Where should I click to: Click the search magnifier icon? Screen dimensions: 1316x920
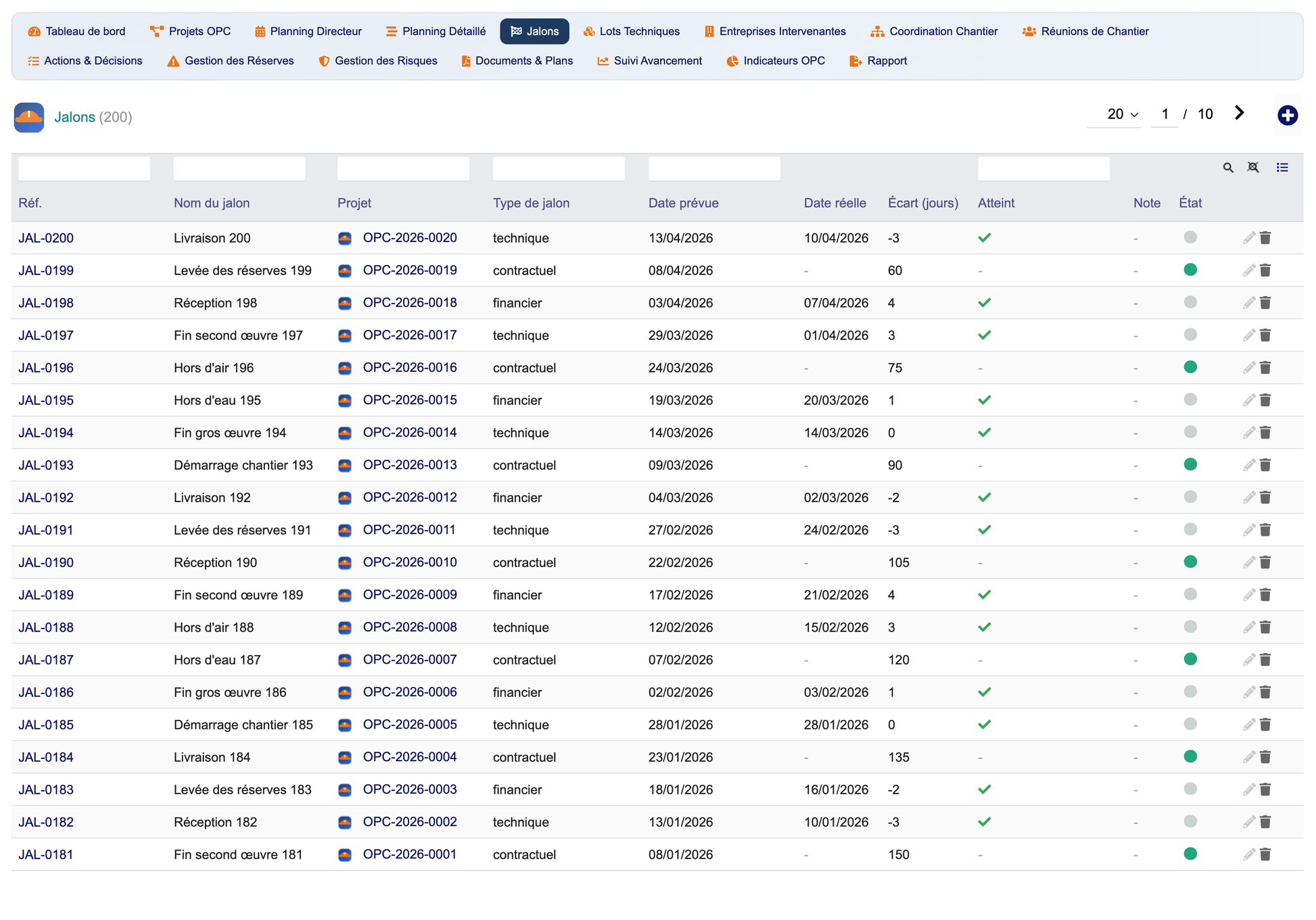coord(1228,168)
